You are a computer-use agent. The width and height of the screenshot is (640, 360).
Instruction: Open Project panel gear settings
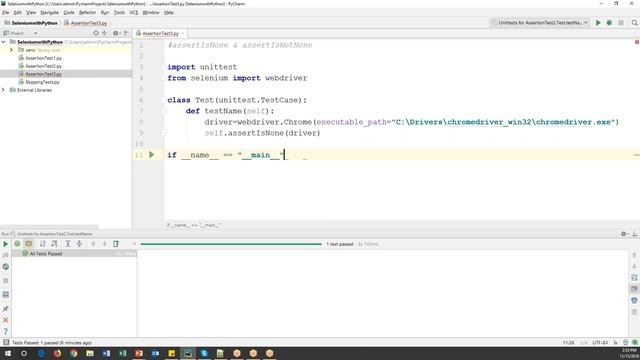coord(116,33)
